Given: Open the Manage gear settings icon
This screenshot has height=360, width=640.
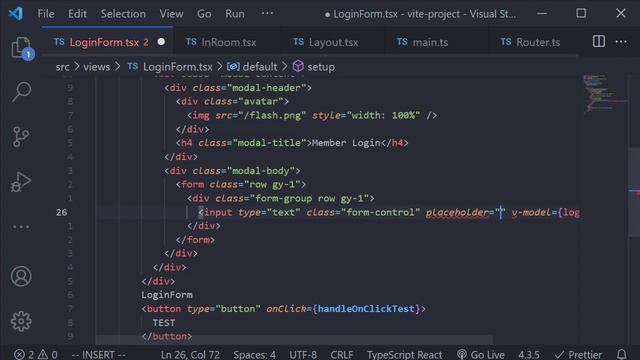Looking at the screenshot, I should tap(21, 321).
